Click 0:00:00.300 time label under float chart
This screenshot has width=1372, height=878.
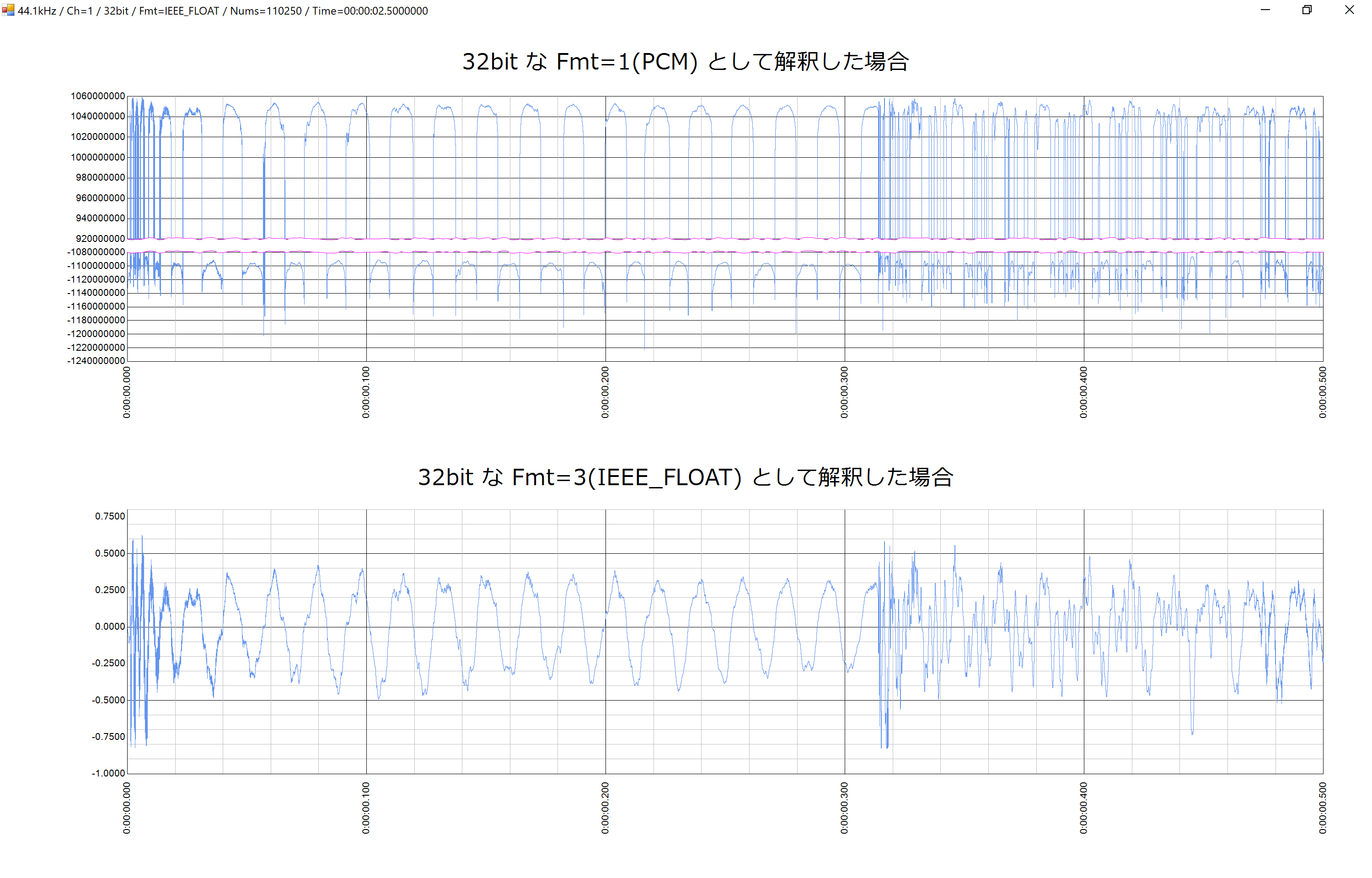[844, 808]
